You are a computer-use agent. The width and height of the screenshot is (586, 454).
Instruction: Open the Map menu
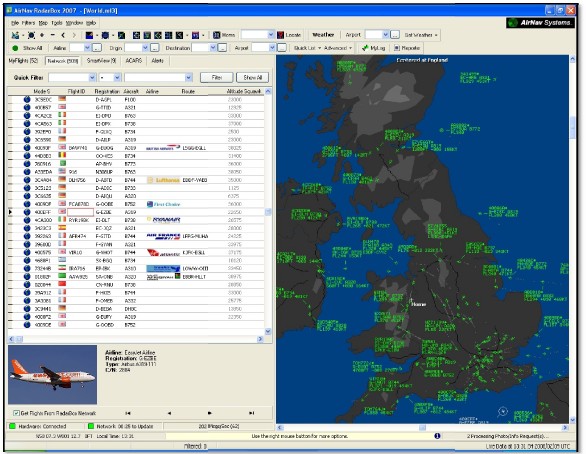(43, 23)
